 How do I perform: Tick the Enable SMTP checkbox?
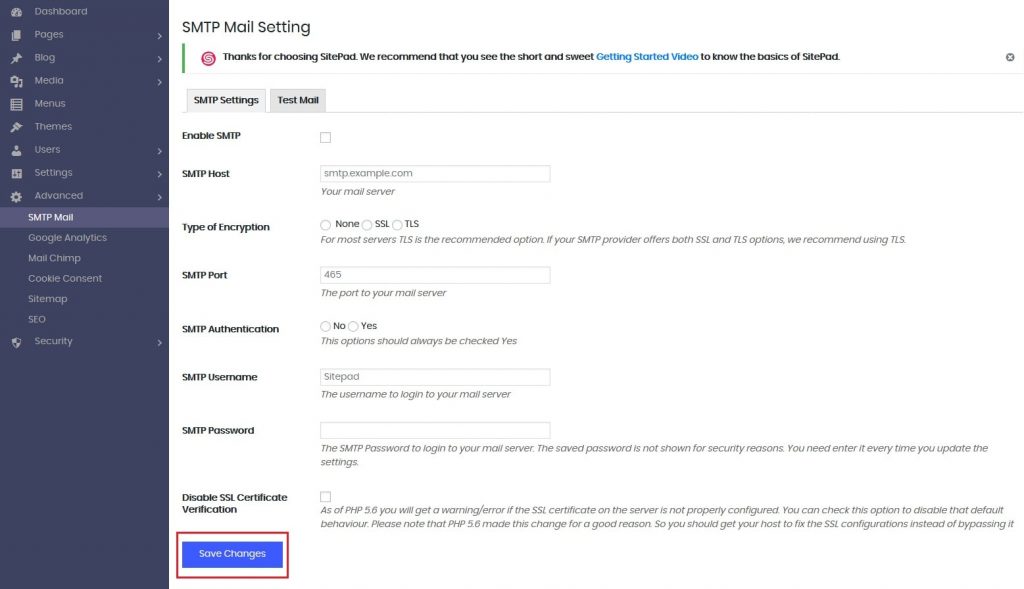click(325, 137)
